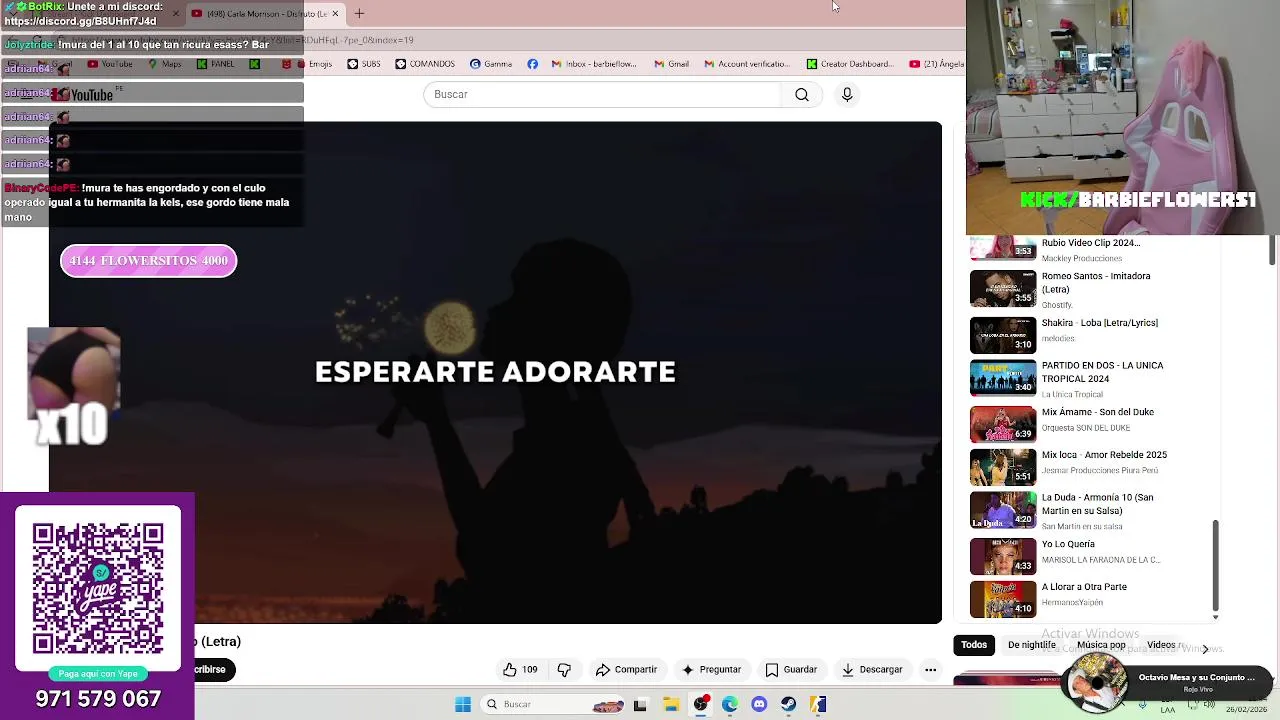1280x720 pixels.
Task: Open Microsoft Edge from the taskbar
Action: coord(730,705)
